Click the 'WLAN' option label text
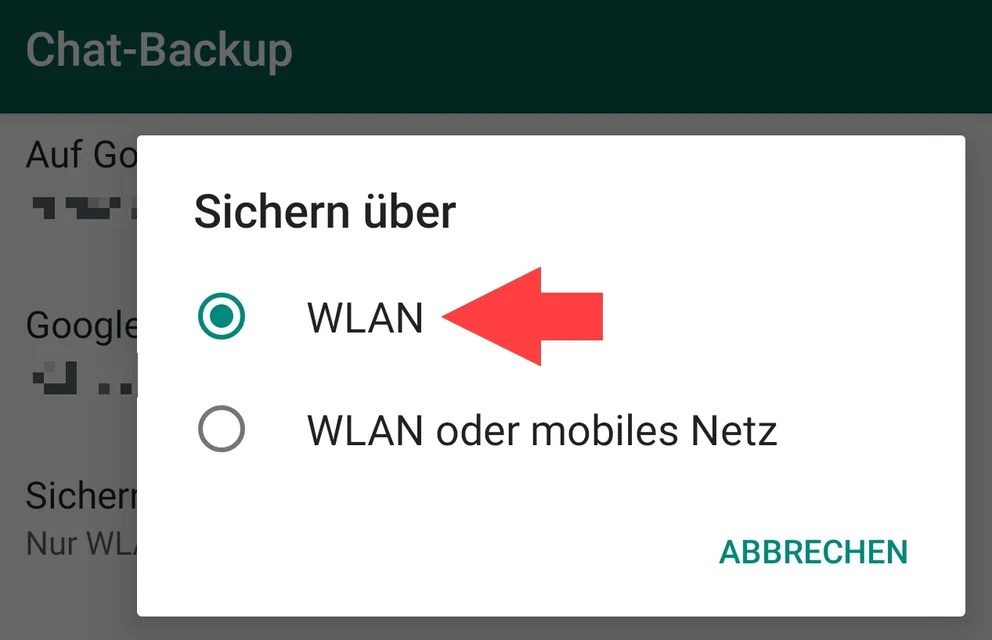The width and height of the screenshot is (992, 640). [x=365, y=317]
